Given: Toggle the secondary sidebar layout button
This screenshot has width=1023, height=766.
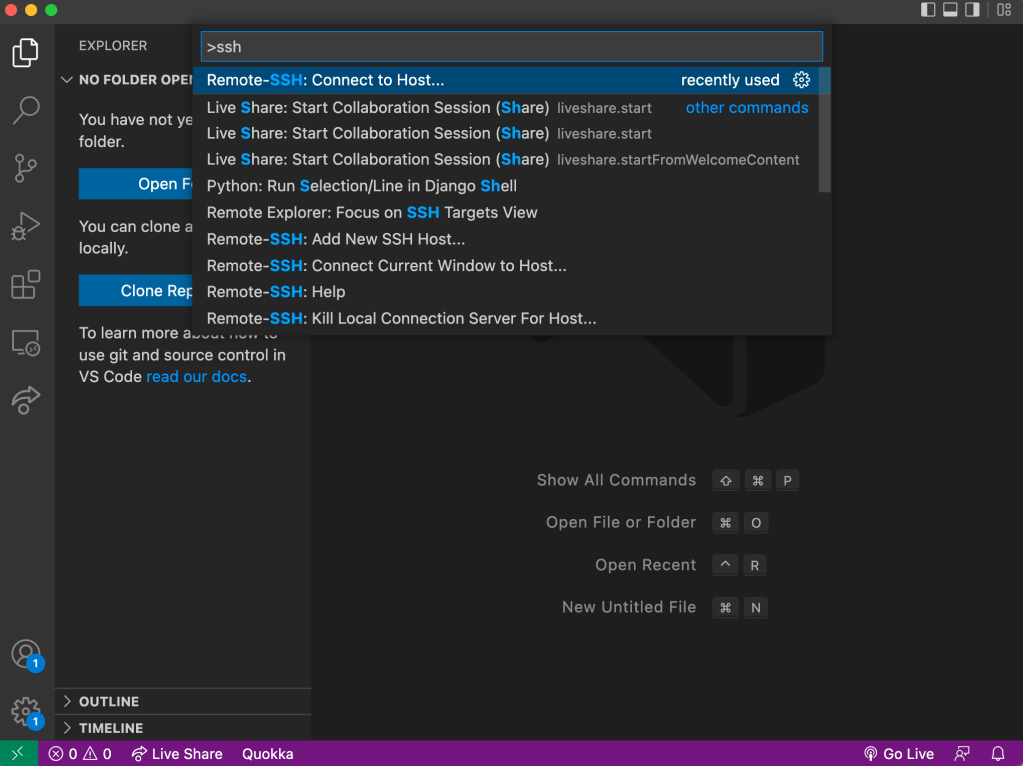Looking at the screenshot, I should click(x=972, y=10).
